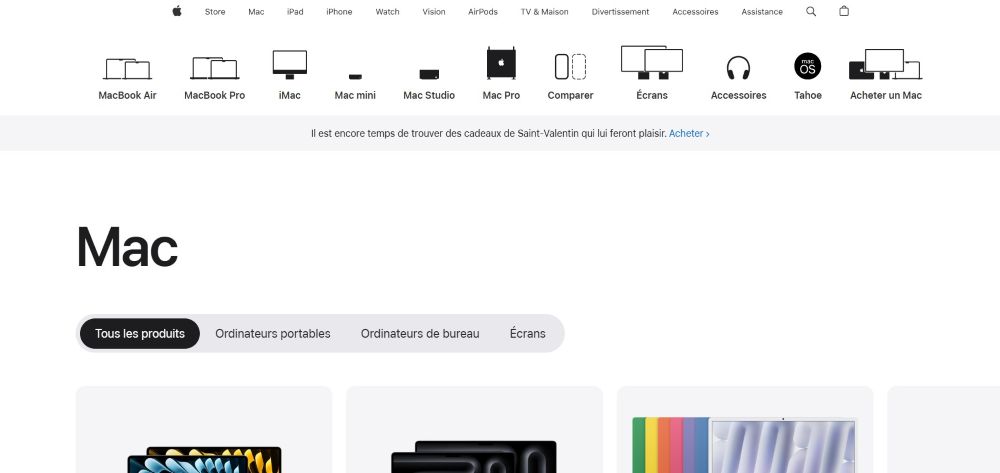Open the Comparer devices icon
The width and height of the screenshot is (1000, 473).
pyautogui.click(x=570, y=66)
